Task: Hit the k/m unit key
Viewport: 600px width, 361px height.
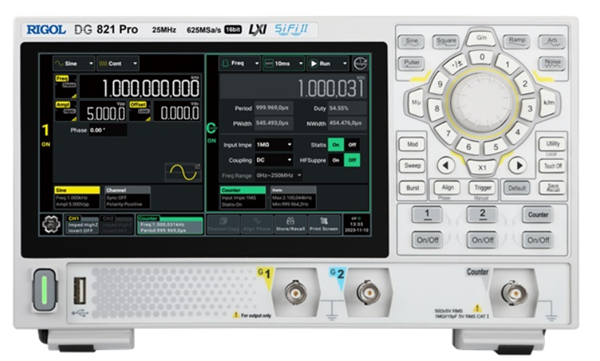Action: click(549, 103)
